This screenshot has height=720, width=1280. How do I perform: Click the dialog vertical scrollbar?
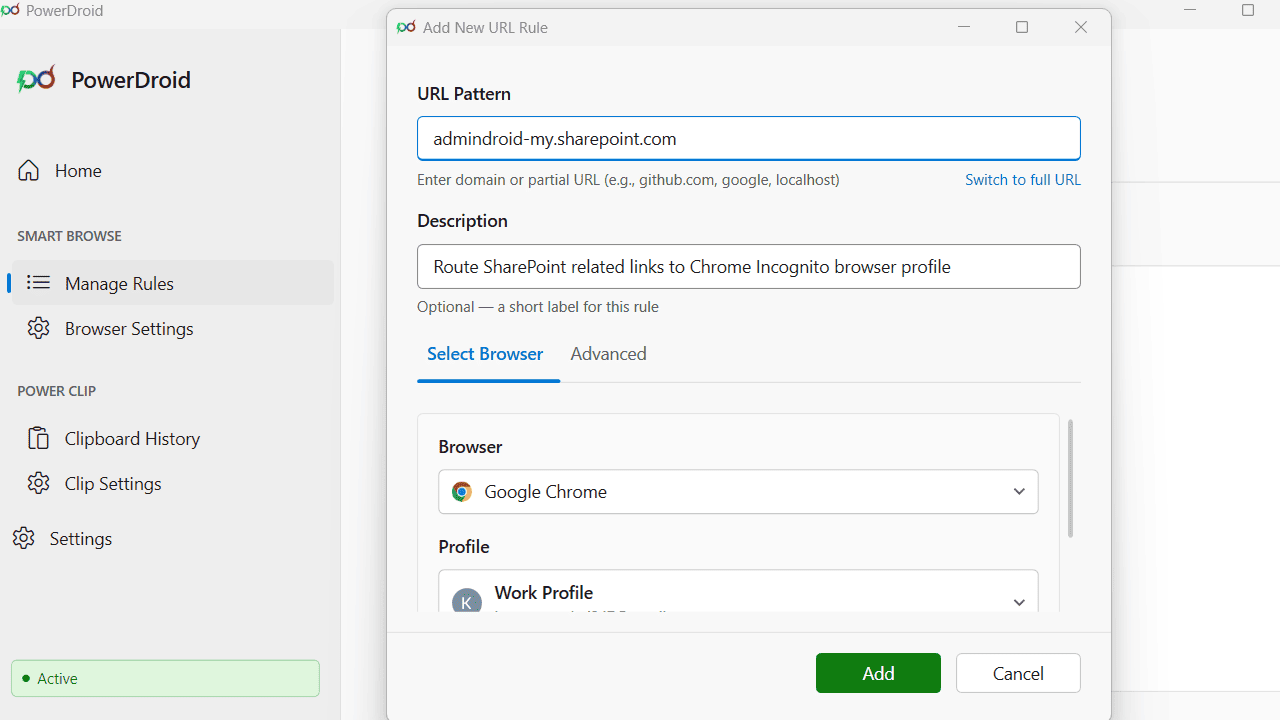(x=1070, y=479)
